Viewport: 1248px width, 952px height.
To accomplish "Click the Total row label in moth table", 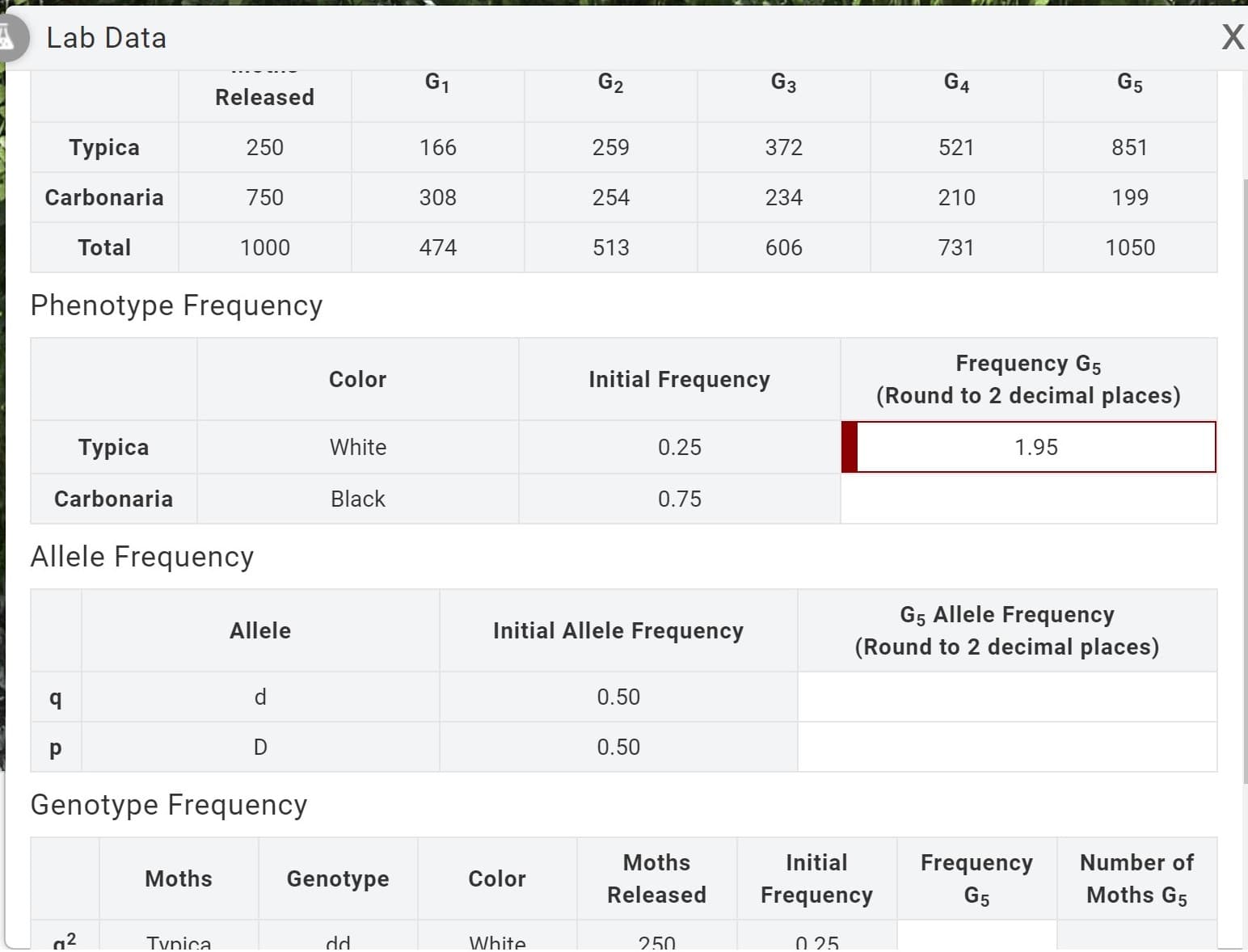I will pos(104,247).
